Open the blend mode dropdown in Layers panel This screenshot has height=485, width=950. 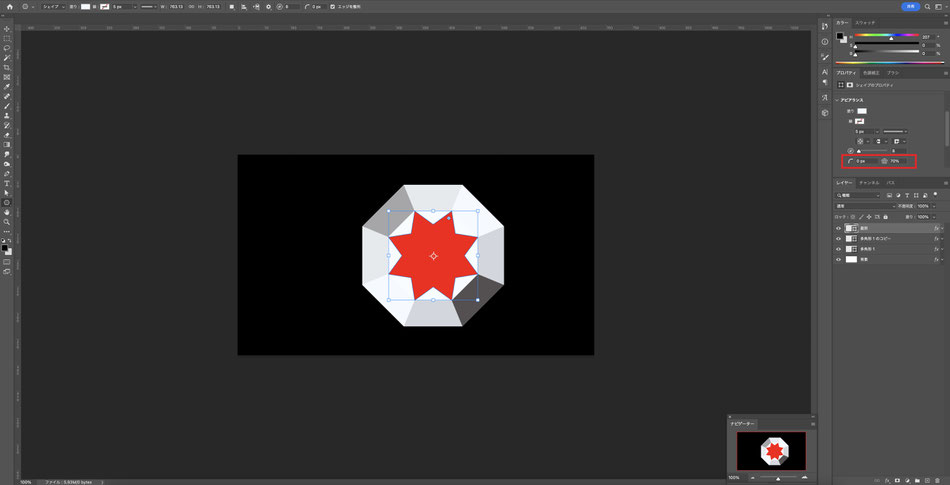[864, 206]
